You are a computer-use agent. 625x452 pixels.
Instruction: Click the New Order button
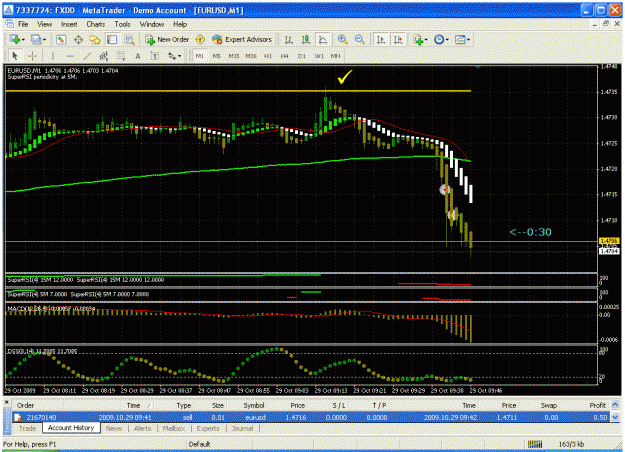[x=167, y=39]
